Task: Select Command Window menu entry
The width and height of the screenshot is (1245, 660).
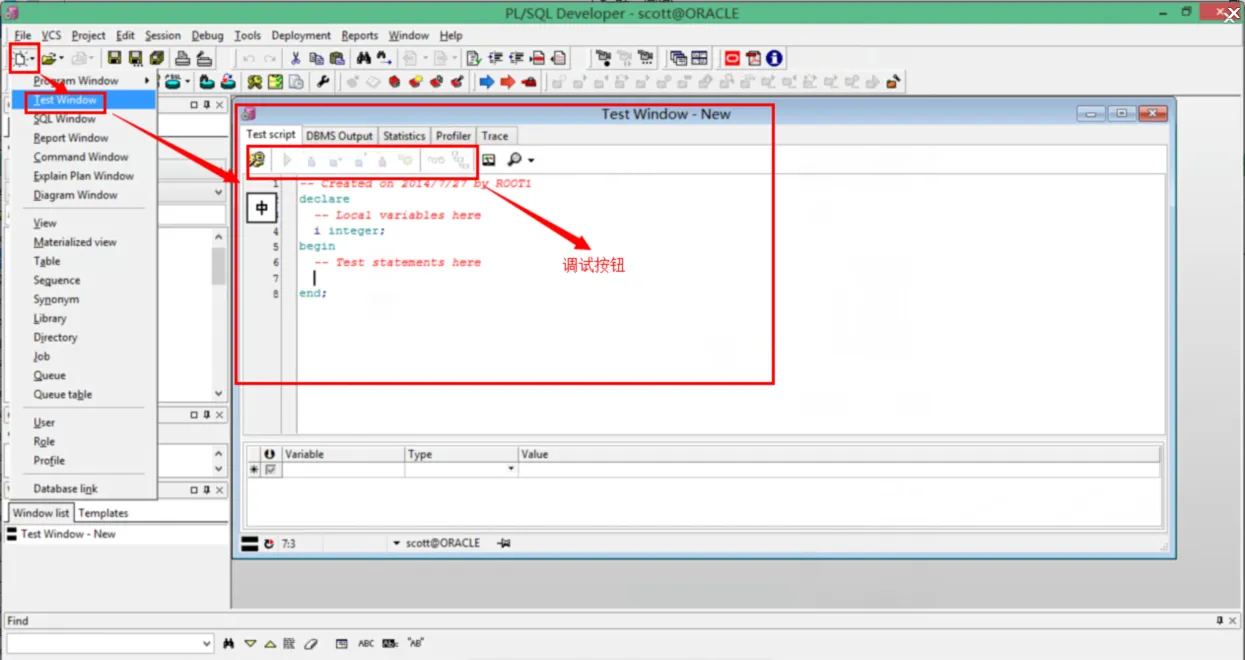Action: 81,157
